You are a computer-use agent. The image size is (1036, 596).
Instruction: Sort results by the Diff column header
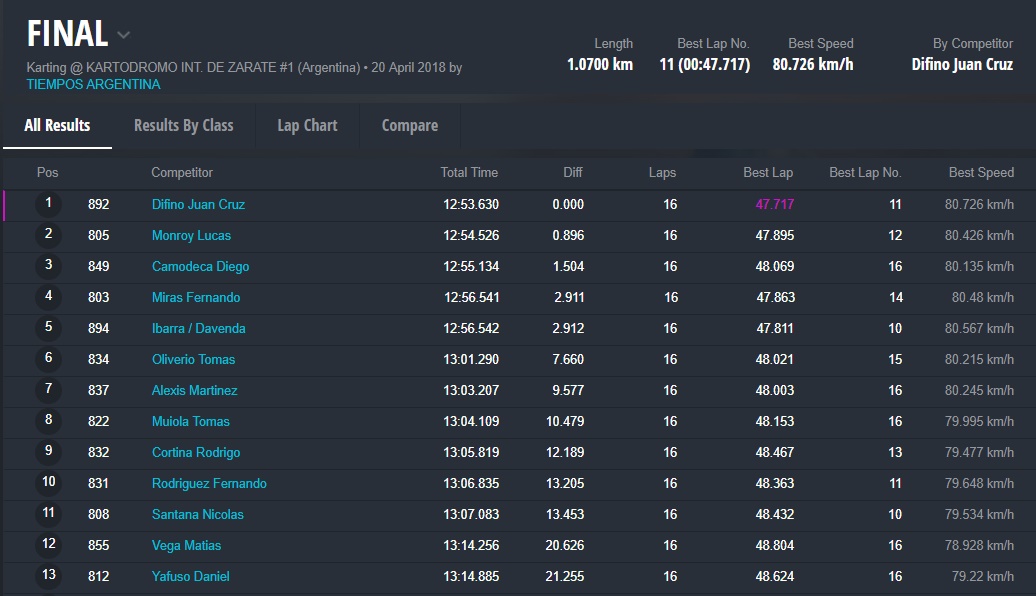(x=572, y=172)
